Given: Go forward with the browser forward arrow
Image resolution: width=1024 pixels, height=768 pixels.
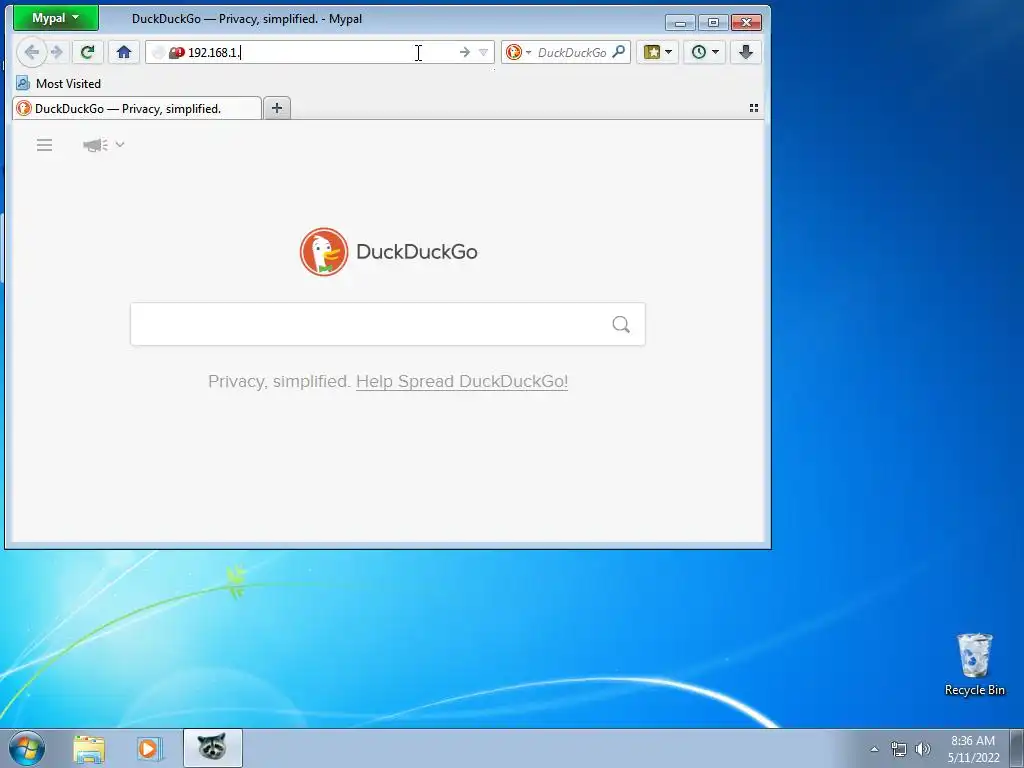Looking at the screenshot, I should pyautogui.click(x=57, y=52).
